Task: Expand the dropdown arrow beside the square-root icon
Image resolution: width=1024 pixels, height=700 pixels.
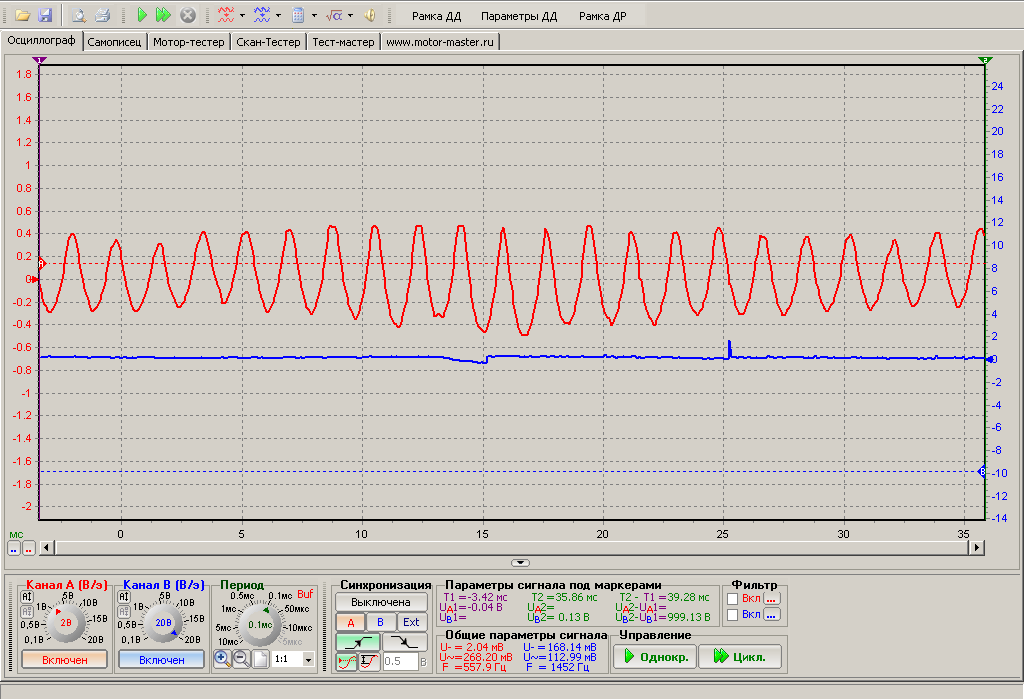Action: tap(350, 16)
